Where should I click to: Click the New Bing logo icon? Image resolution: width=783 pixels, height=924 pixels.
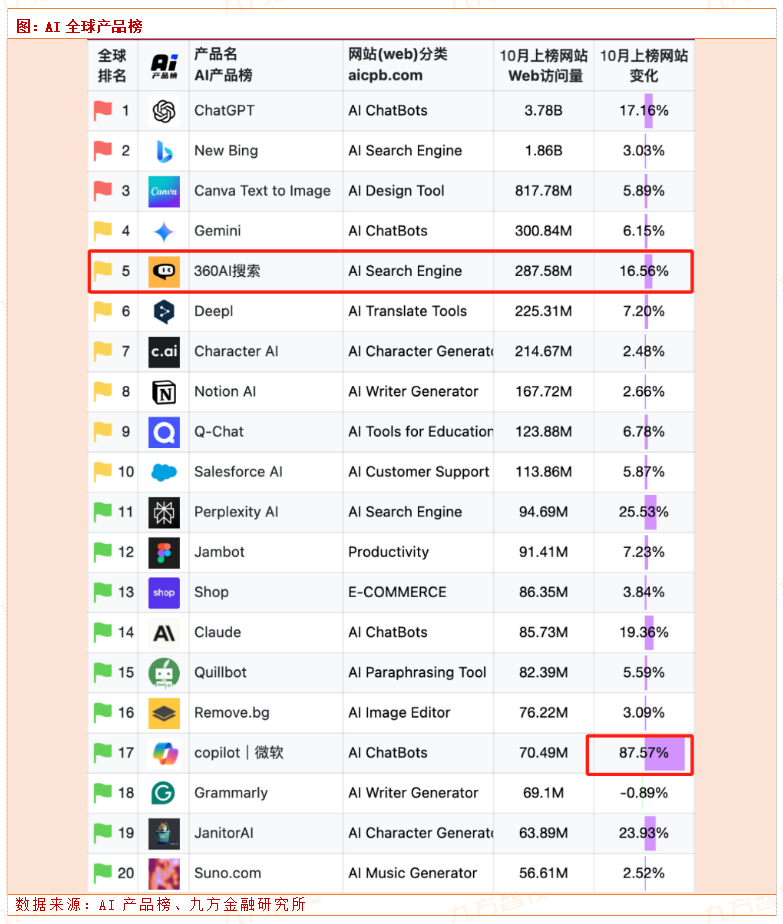(x=164, y=151)
